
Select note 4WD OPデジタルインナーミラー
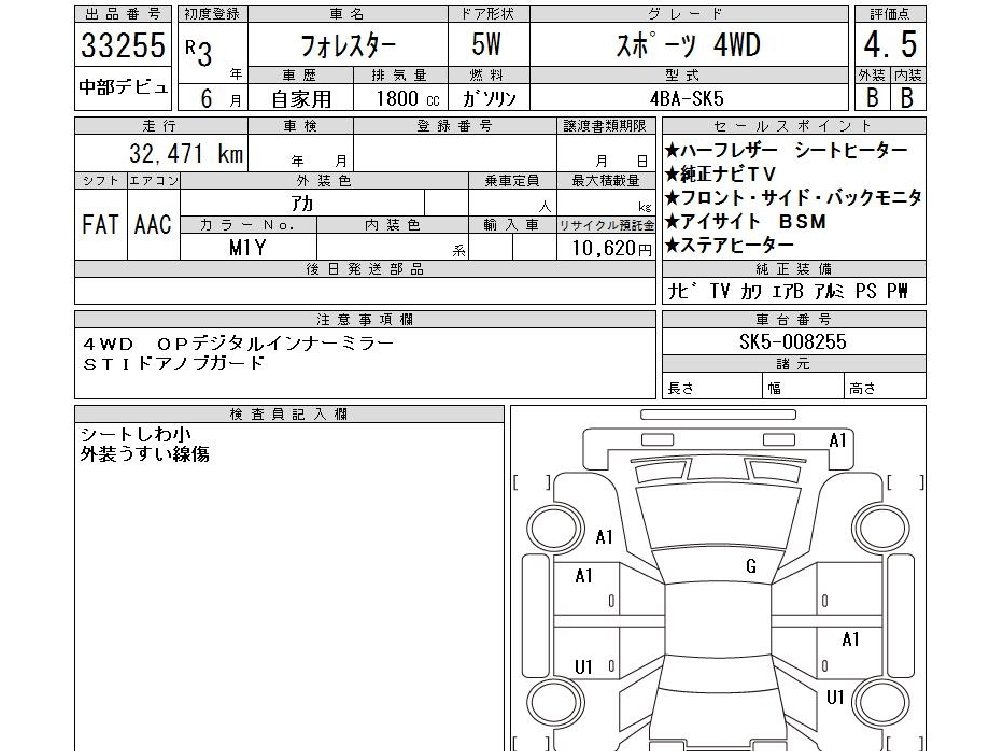pos(239,344)
